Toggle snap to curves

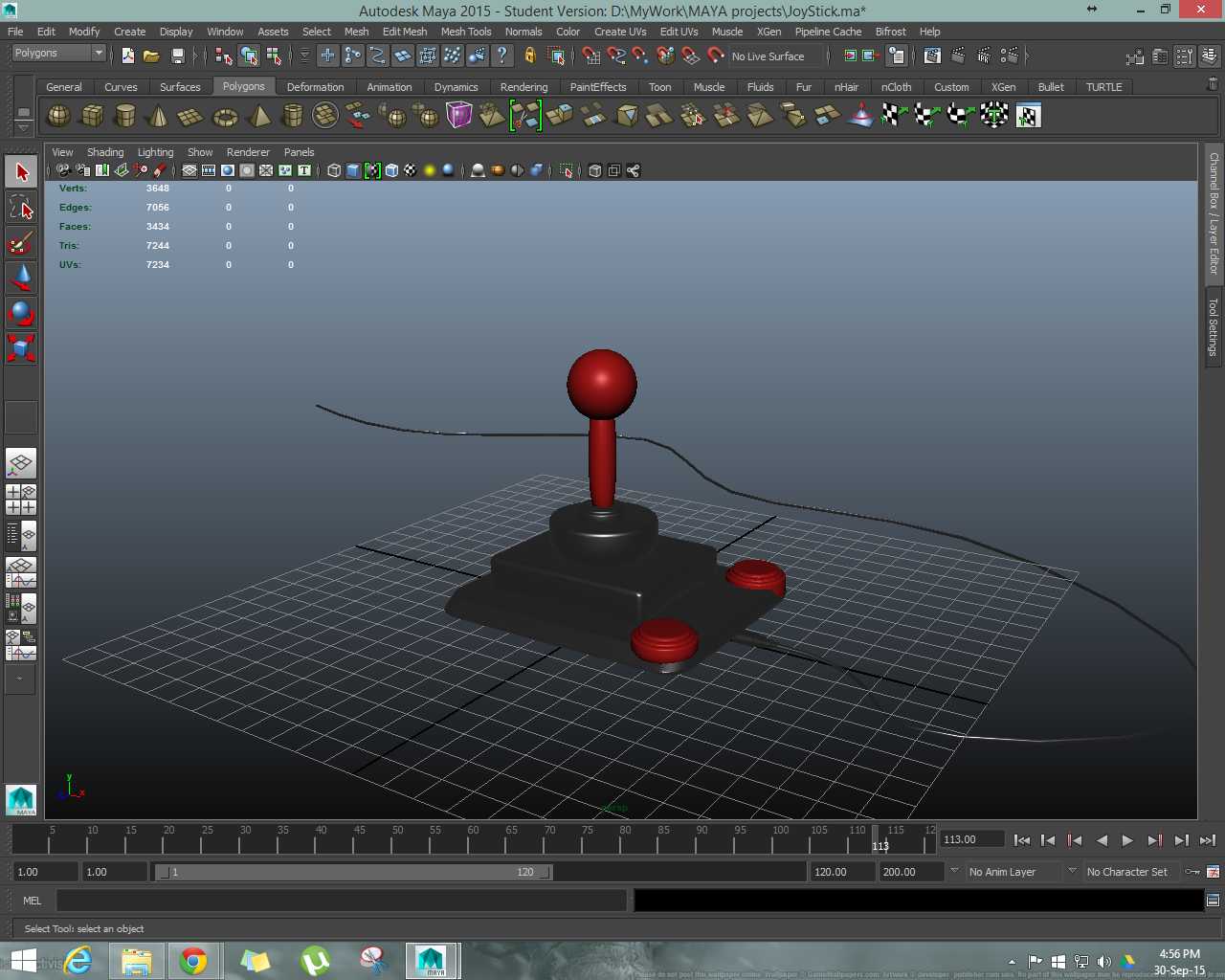(x=616, y=56)
